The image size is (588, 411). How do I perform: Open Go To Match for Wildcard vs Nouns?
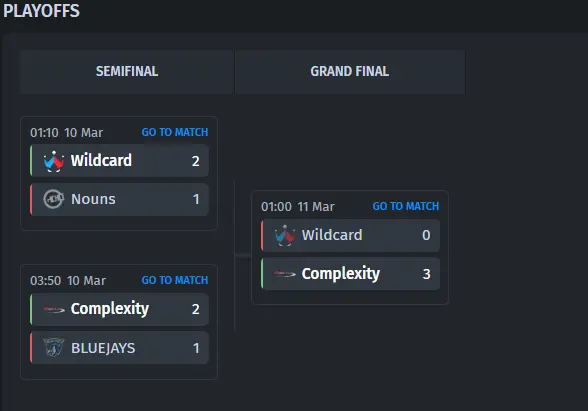[x=175, y=132]
